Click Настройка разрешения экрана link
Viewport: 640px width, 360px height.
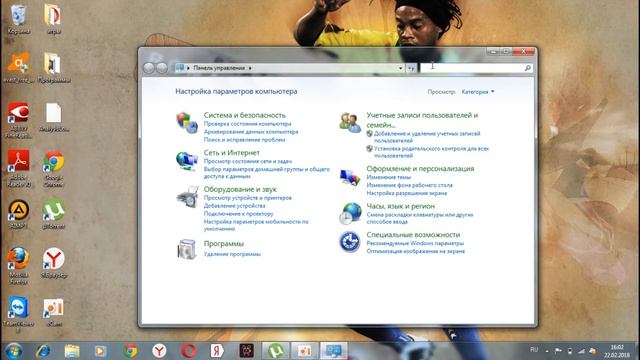pyautogui.click(x=407, y=193)
